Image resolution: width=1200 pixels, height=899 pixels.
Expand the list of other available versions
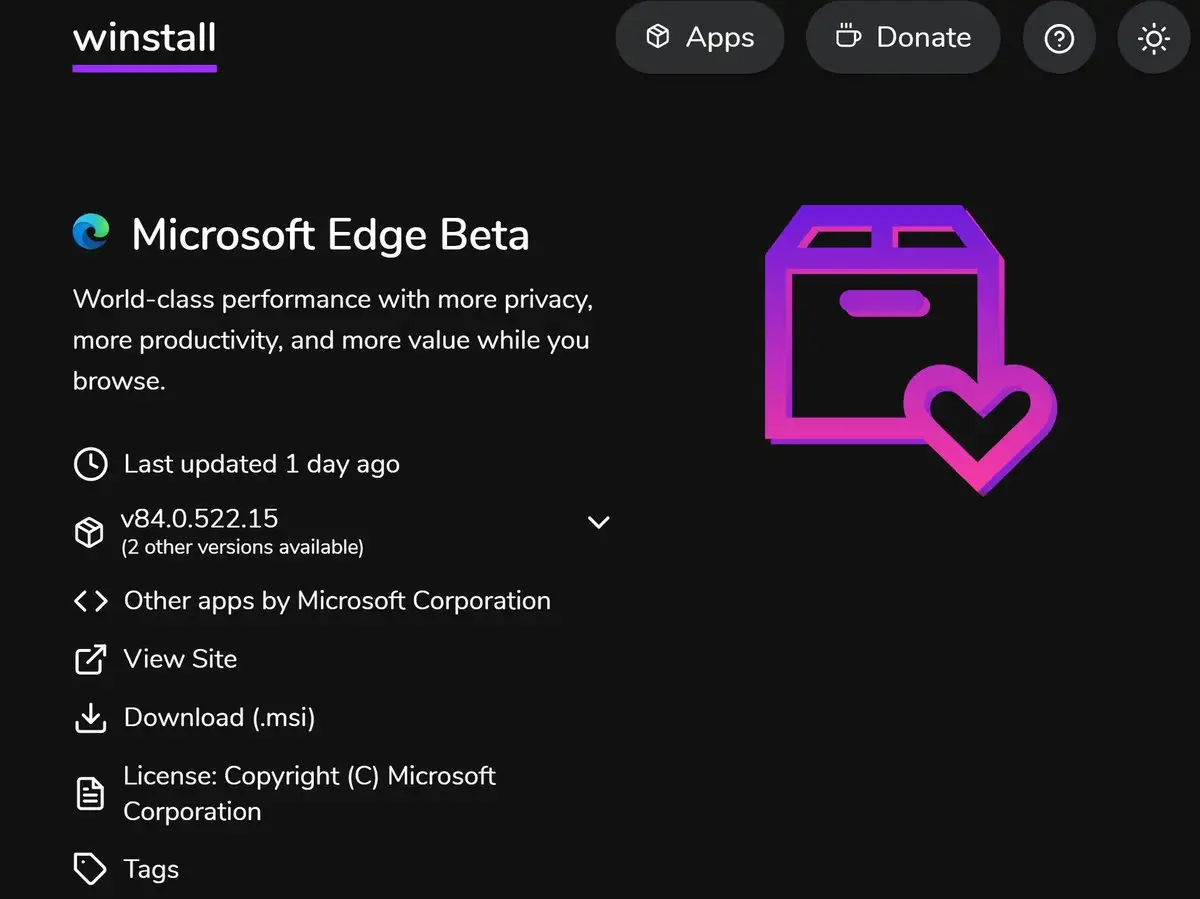pos(598,522)
